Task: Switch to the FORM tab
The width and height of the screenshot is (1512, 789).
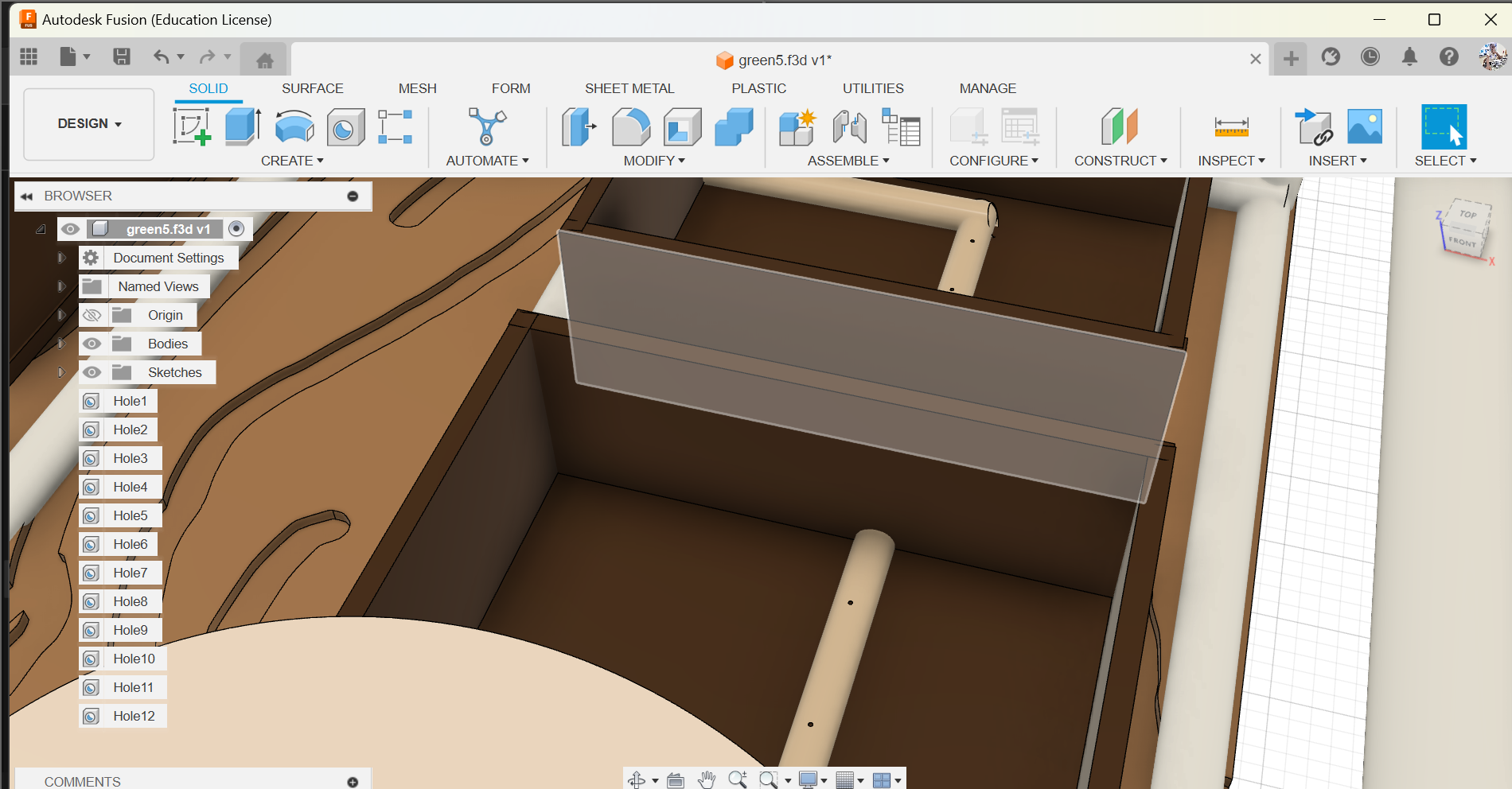Action: (x=511, y=88)
